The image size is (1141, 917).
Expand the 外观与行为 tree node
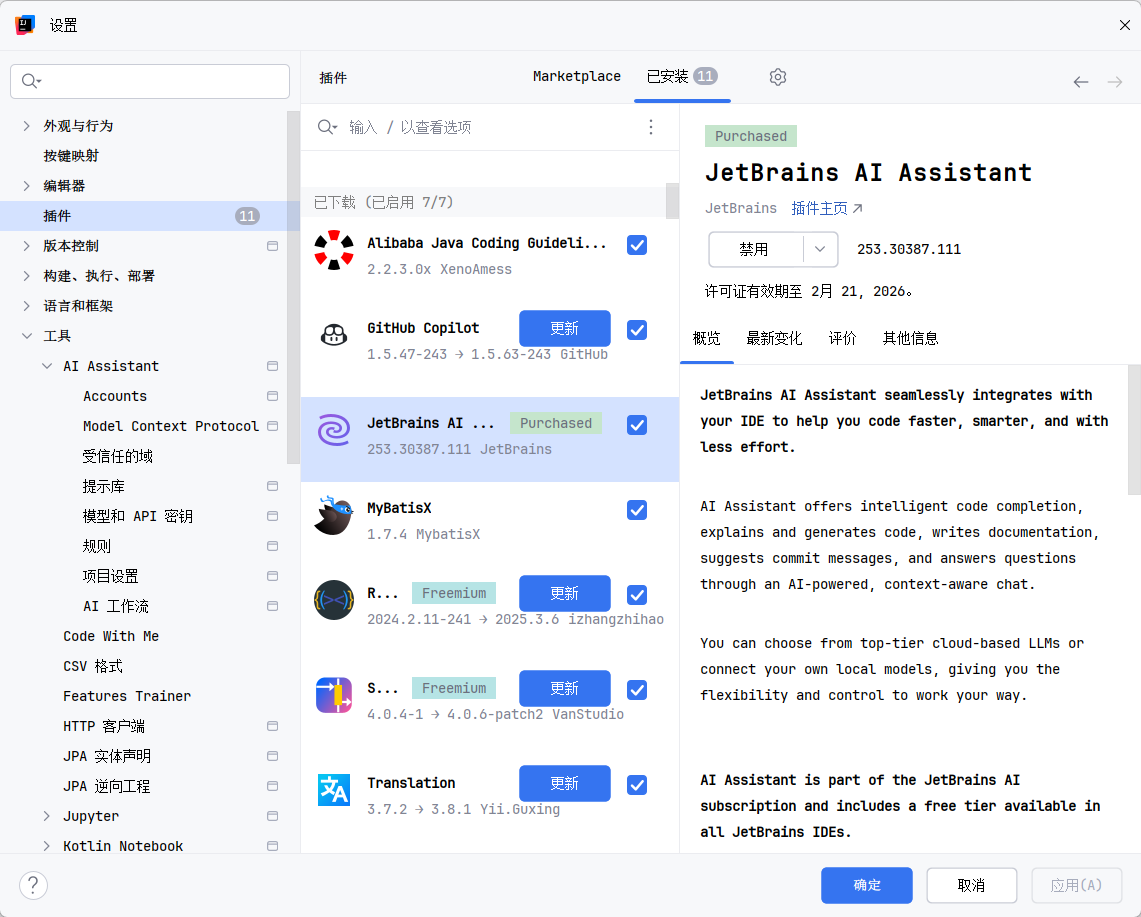pos(27,126)
